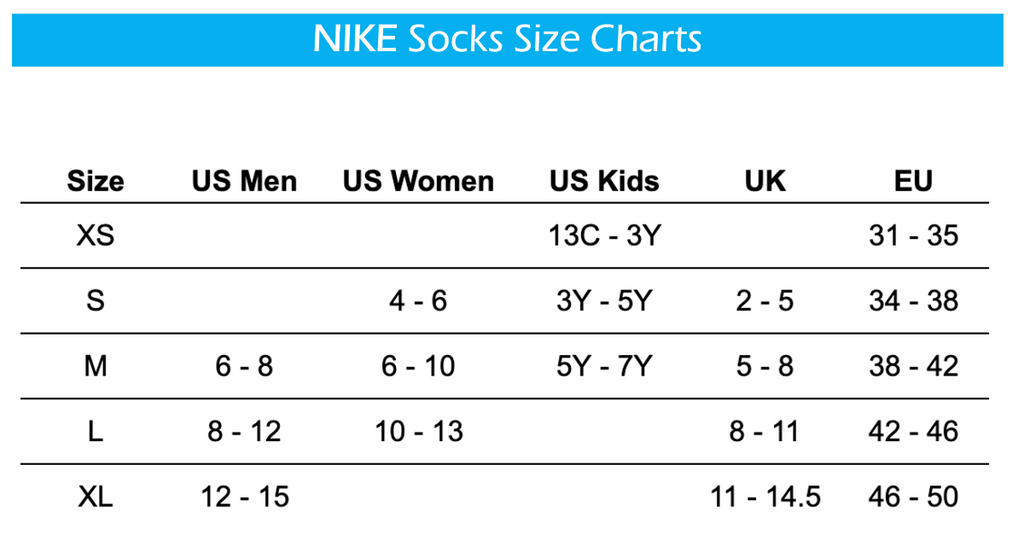Select the 13C - 3Y kids cell

pyautogui.click(x=605, y=235)
